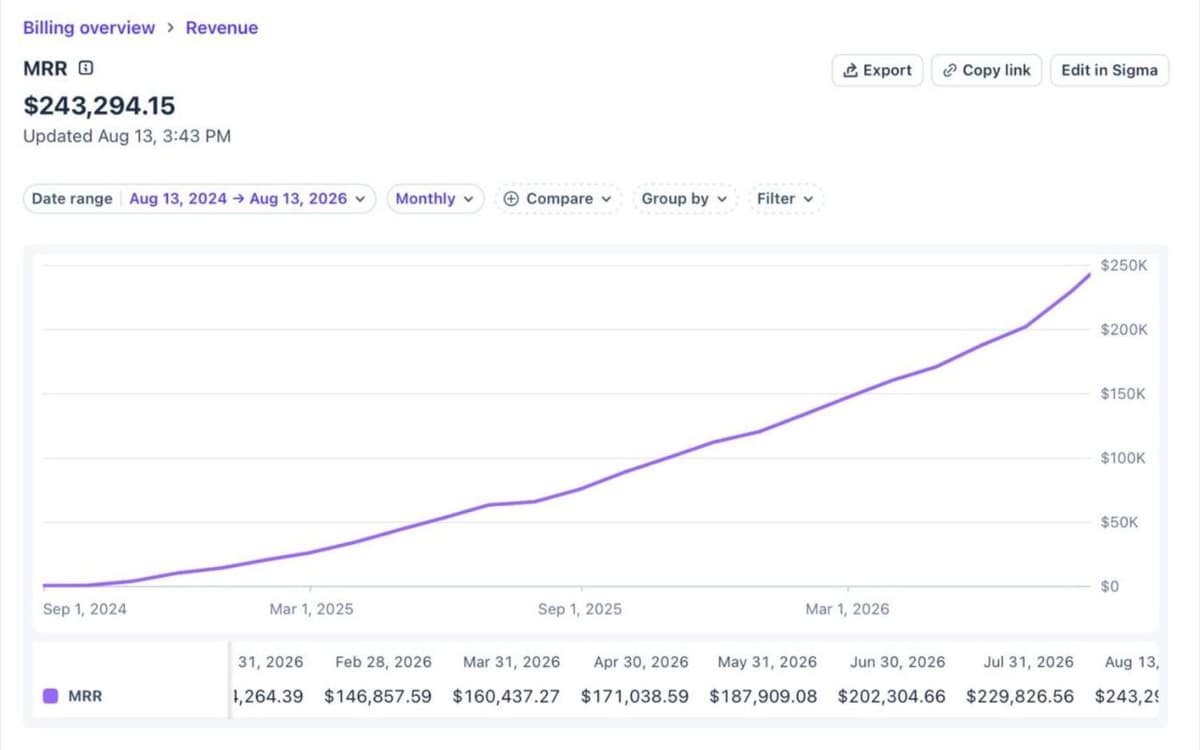Screen dimensions: 1200x750
Task: Click the purple MRR legend color swatch
Action: 51,696
